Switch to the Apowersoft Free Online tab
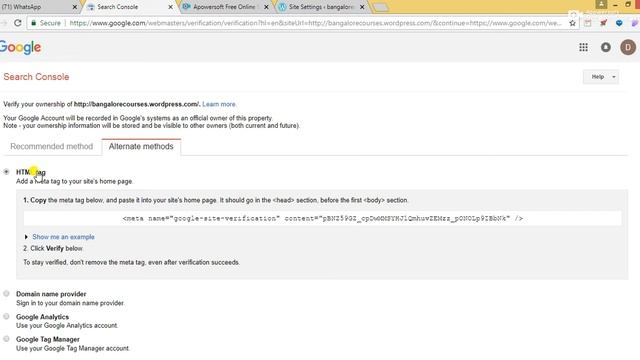The width and height of the screenshot is (640, 360). tap(224, 7)
